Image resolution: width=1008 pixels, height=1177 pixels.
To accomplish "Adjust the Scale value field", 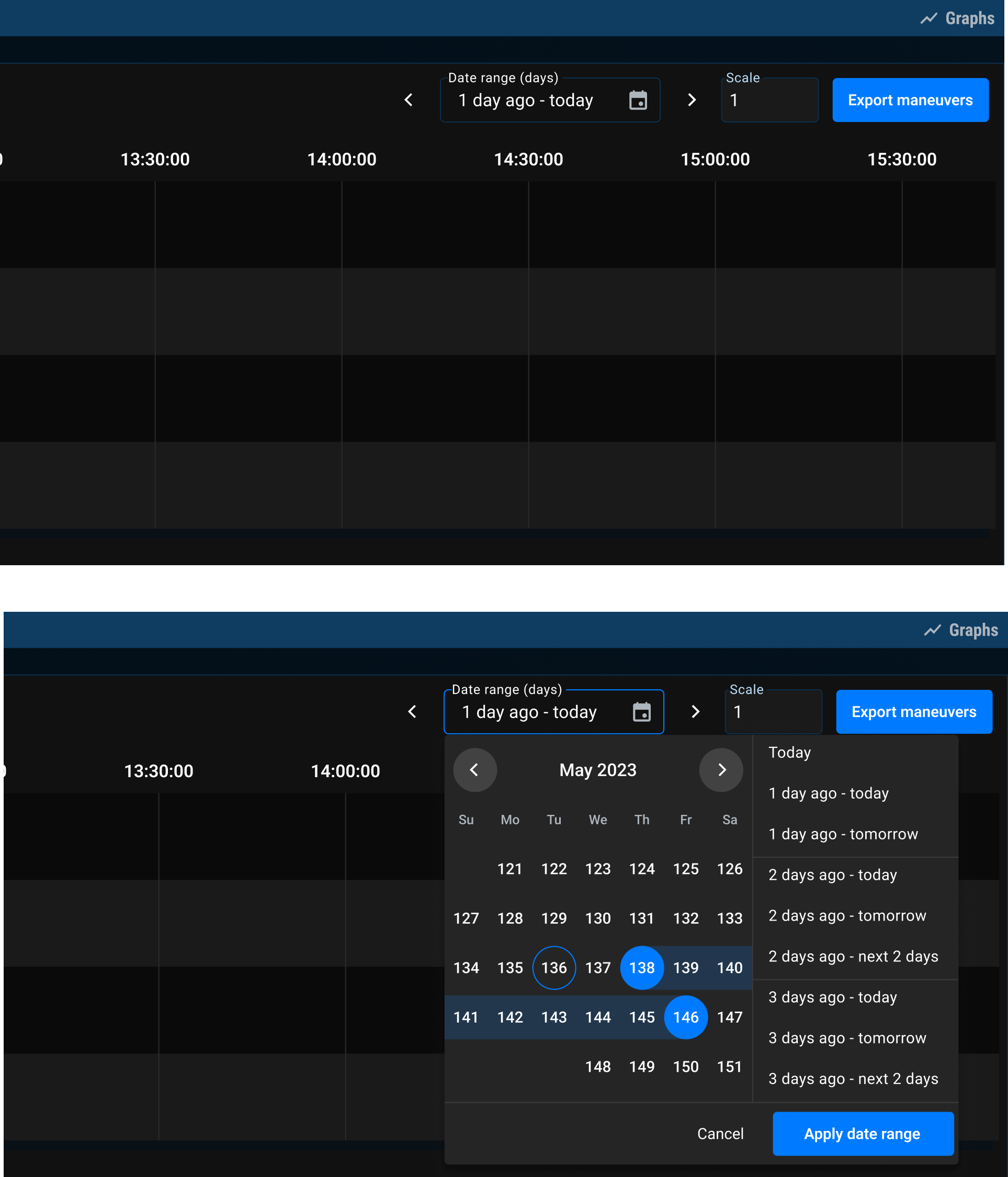I will 769,100.
